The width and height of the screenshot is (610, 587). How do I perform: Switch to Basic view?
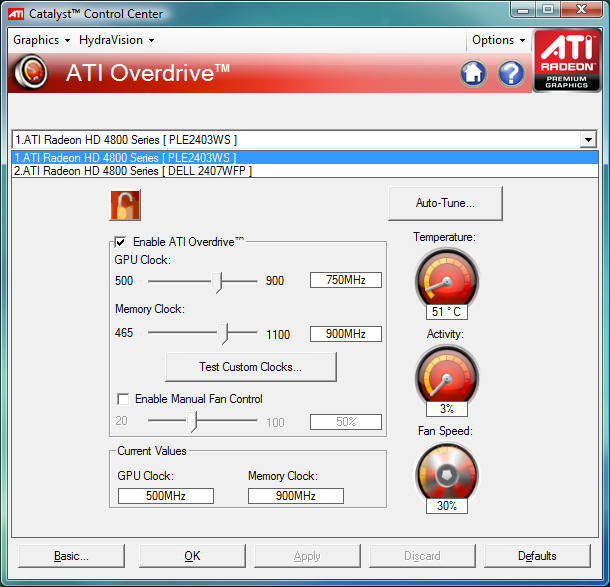[x=71, y=556]
